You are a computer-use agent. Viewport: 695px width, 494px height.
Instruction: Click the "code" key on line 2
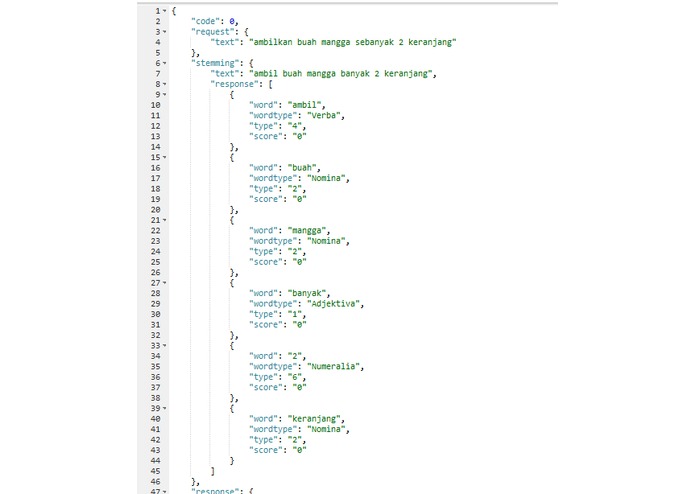point(205,21)
